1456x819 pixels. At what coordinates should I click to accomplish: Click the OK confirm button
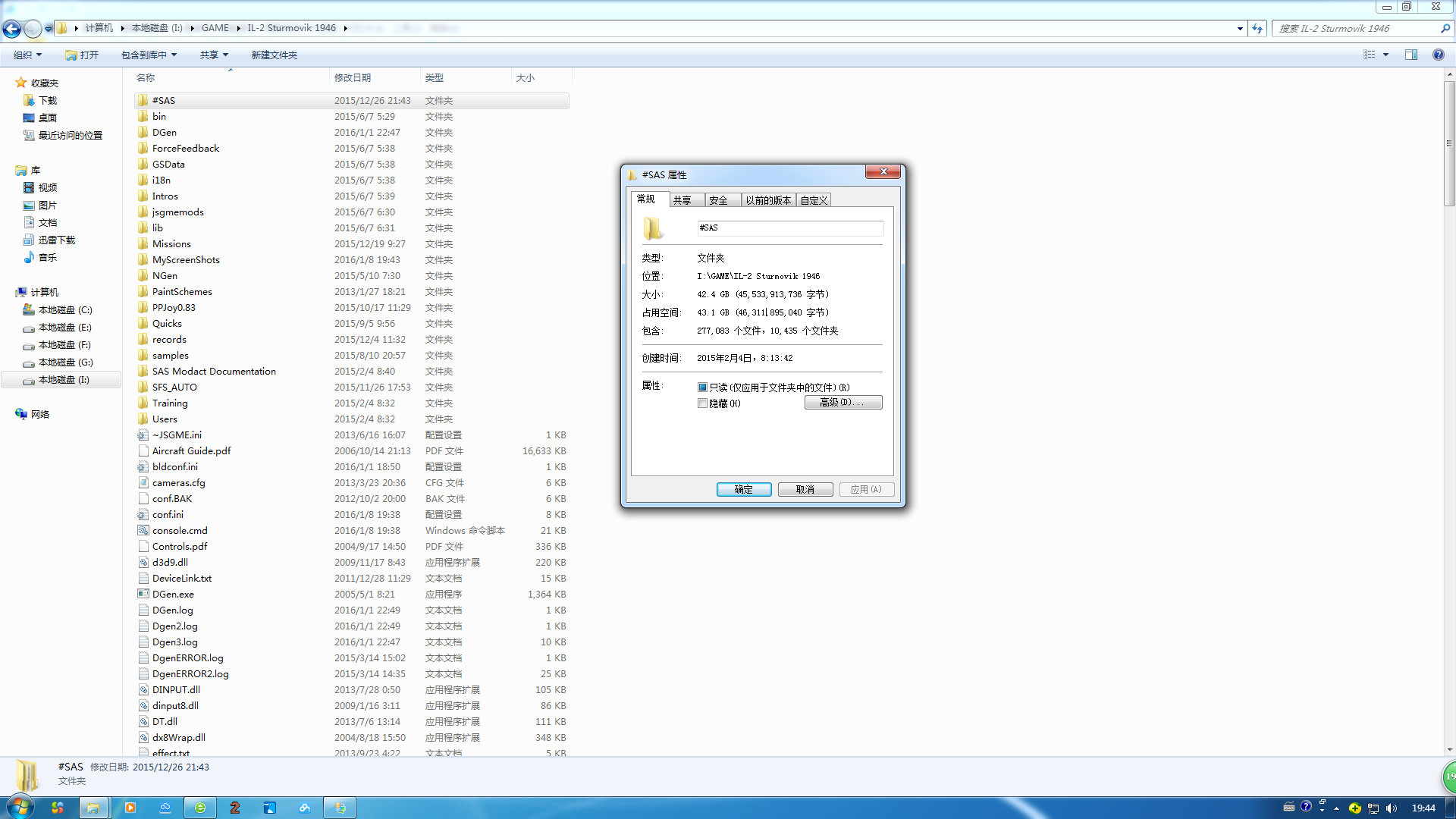[x=743, y=490]
